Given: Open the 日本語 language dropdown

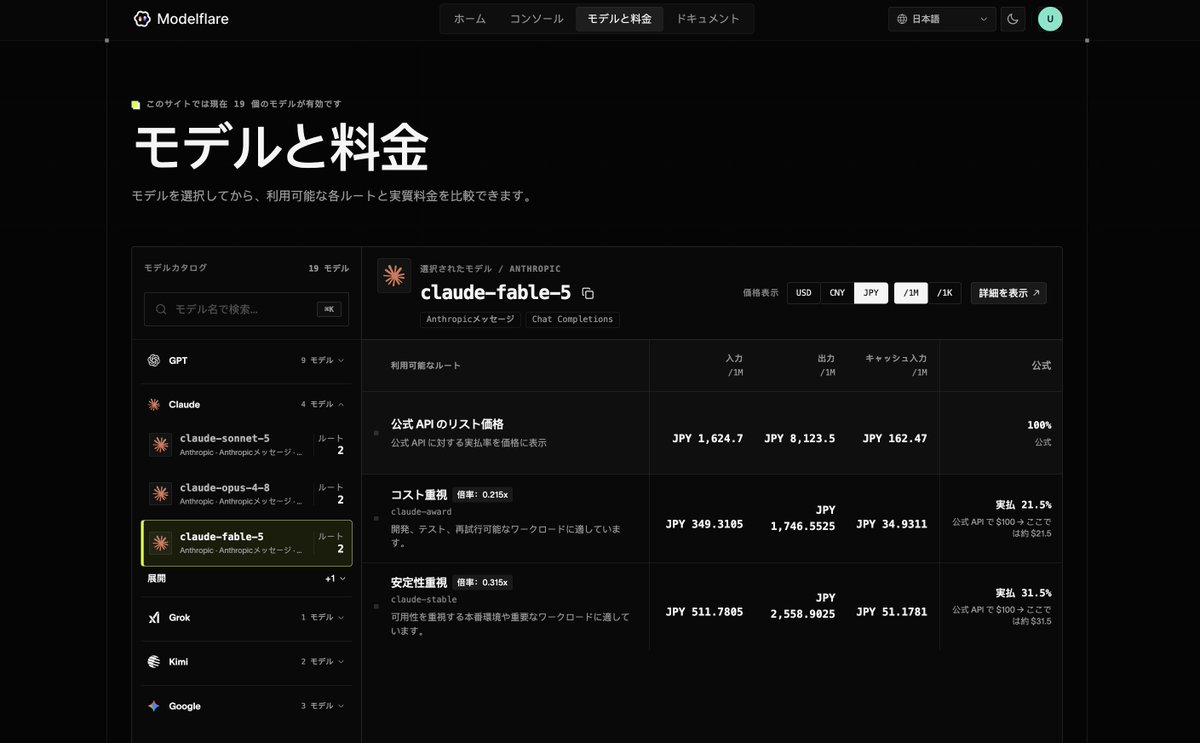Looking at the screenshot, I should [x=942, y=19].
